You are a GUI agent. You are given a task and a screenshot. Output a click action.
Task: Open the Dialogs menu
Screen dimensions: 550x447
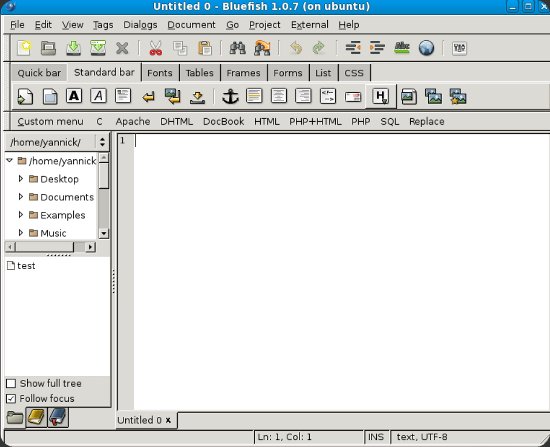(x=140, y=25)
